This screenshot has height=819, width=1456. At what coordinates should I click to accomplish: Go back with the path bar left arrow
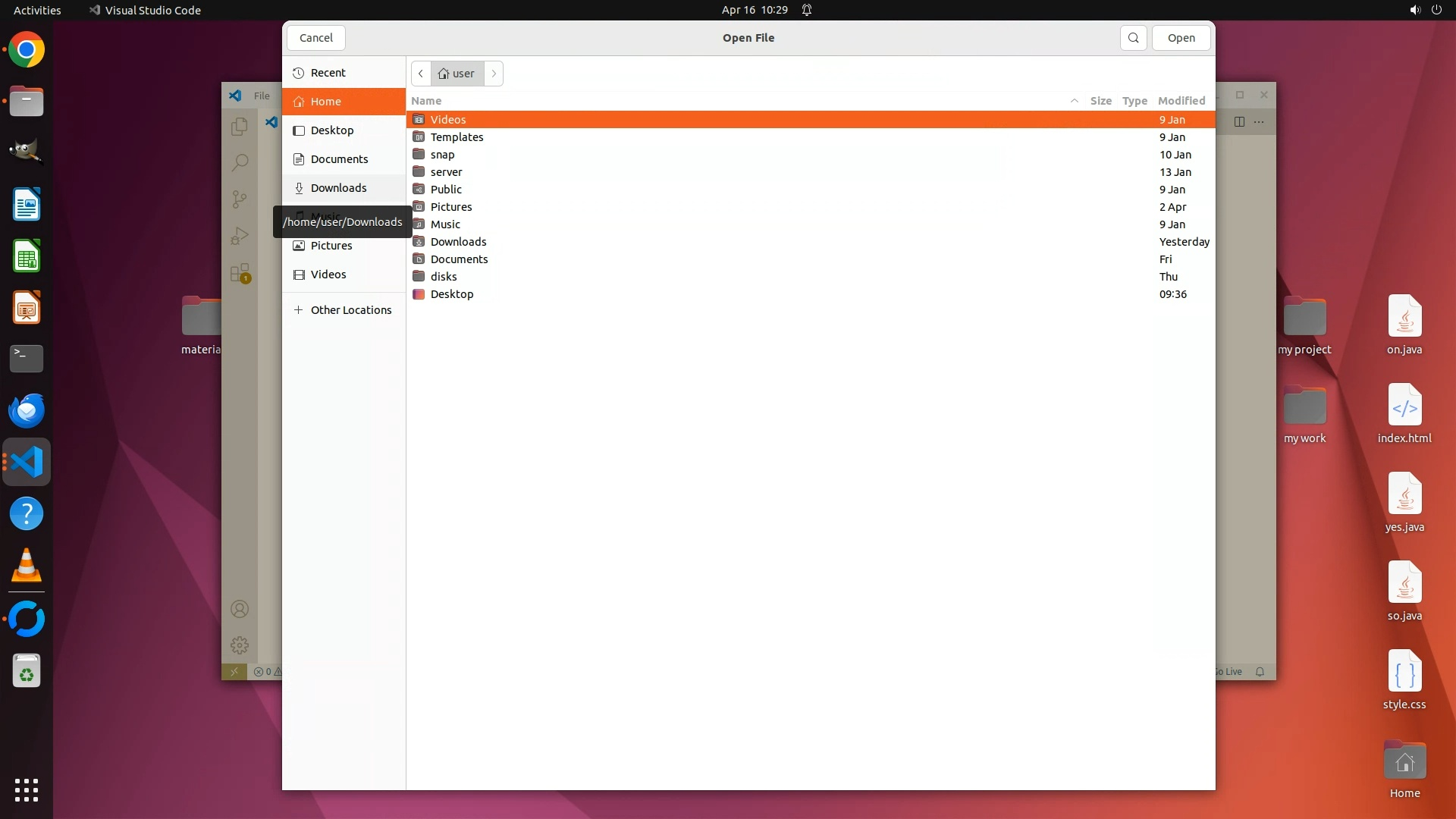tap(421, 74)
